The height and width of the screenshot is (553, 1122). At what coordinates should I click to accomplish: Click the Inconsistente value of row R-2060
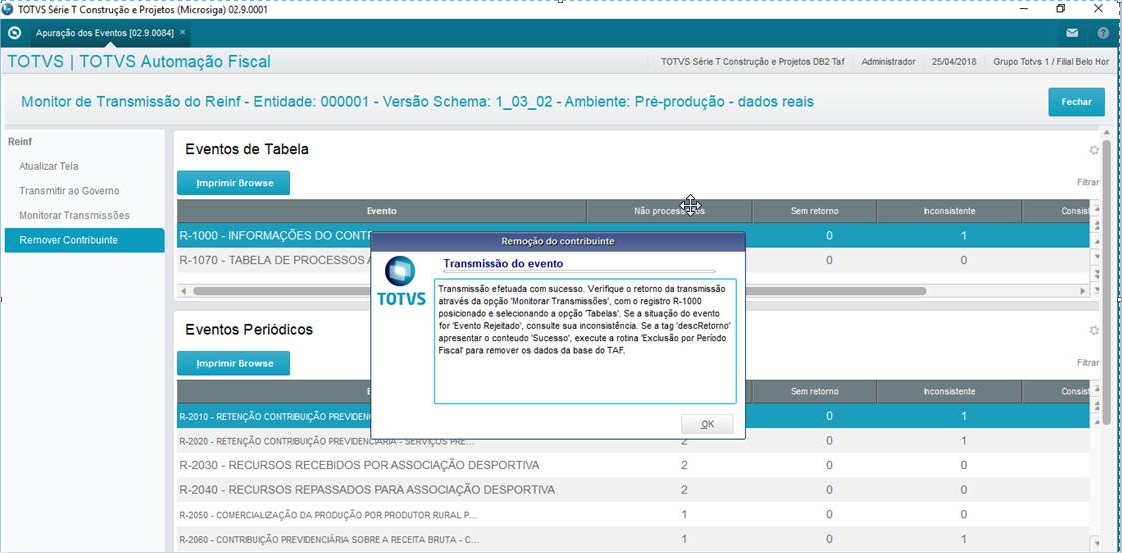tap(964, 539)
